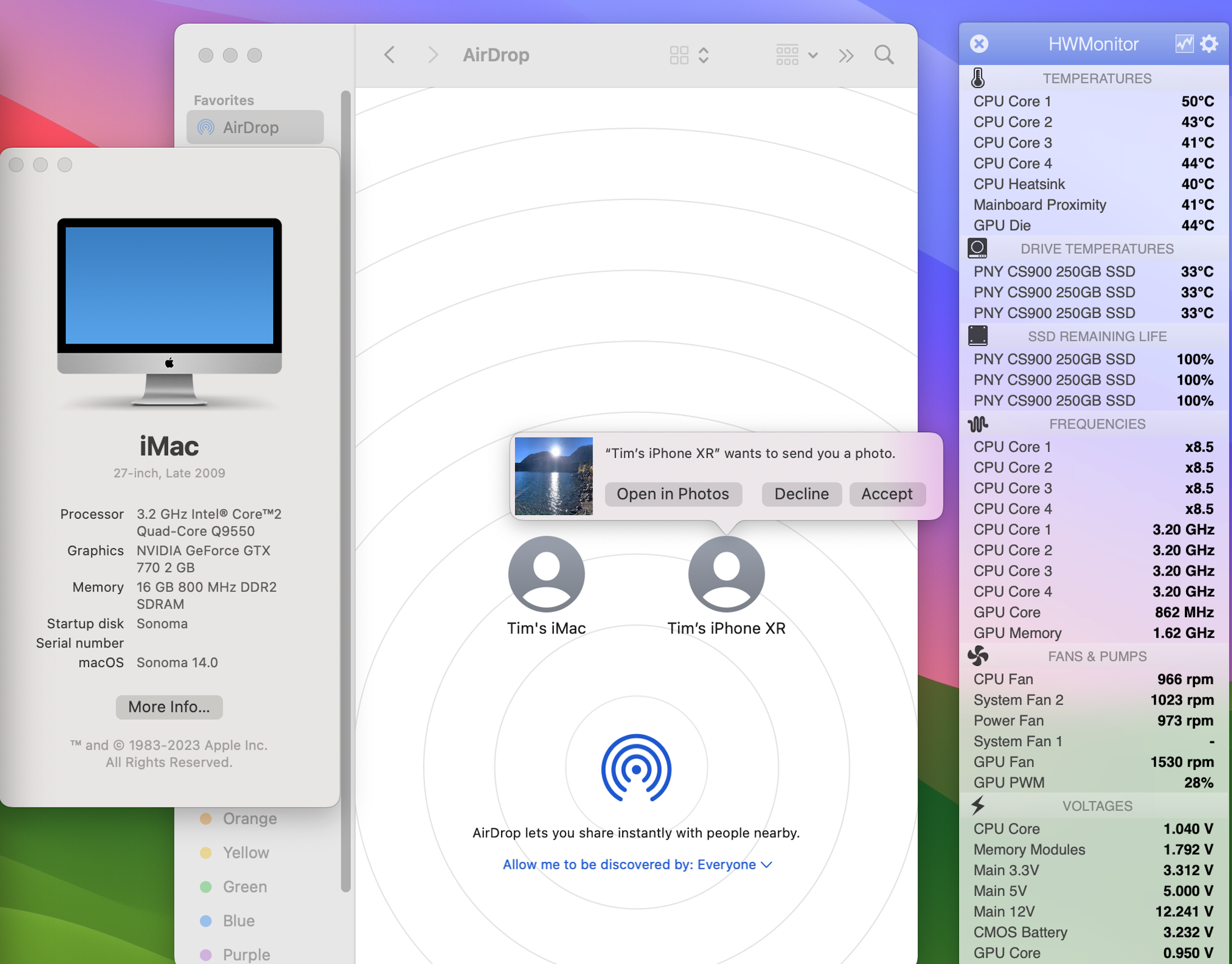1232x964 pixels.
Task: Select the GPU Memory frequency row
Action: pos(1094,633)
